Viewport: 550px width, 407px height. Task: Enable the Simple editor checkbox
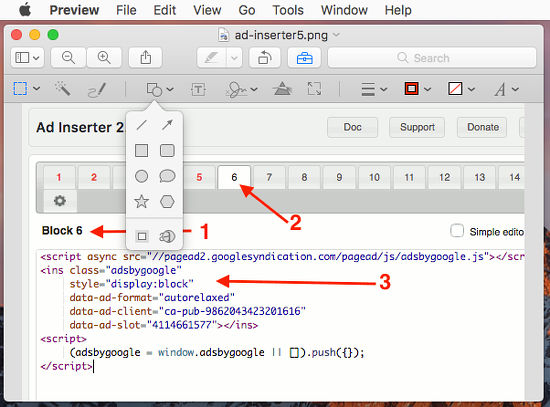(457, 231)
